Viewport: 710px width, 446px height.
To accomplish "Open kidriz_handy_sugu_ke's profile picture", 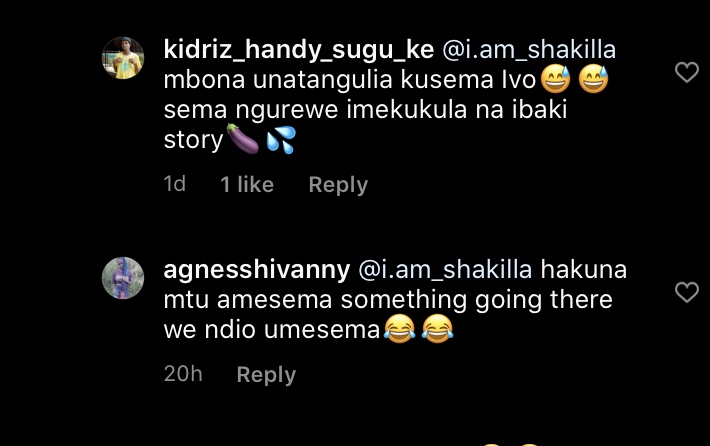I will [x=123, y=58].
